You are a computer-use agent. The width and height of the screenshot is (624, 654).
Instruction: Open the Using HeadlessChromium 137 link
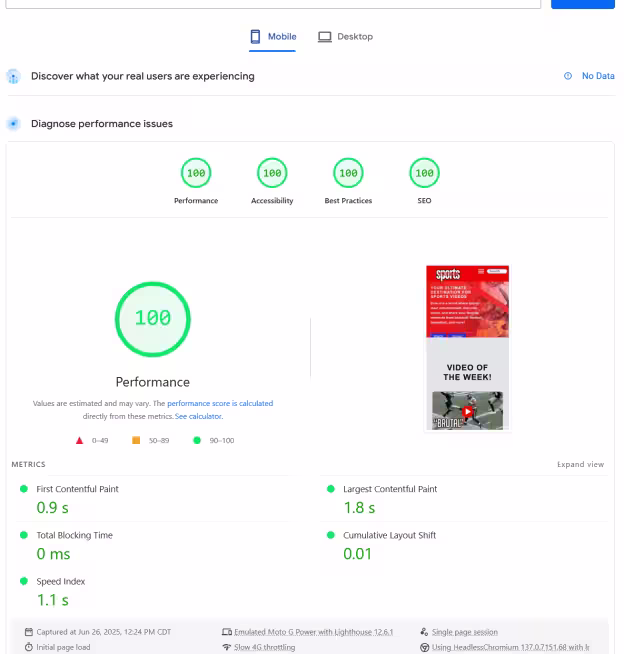coord(511,647)
